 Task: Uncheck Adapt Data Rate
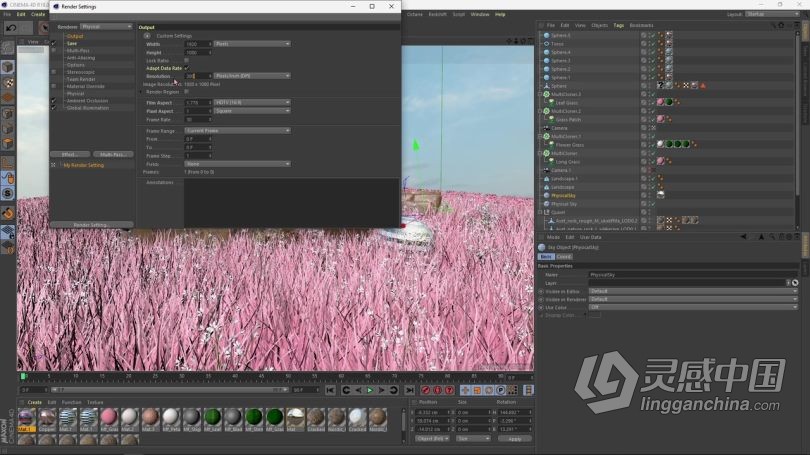click(x=186, y=68)
